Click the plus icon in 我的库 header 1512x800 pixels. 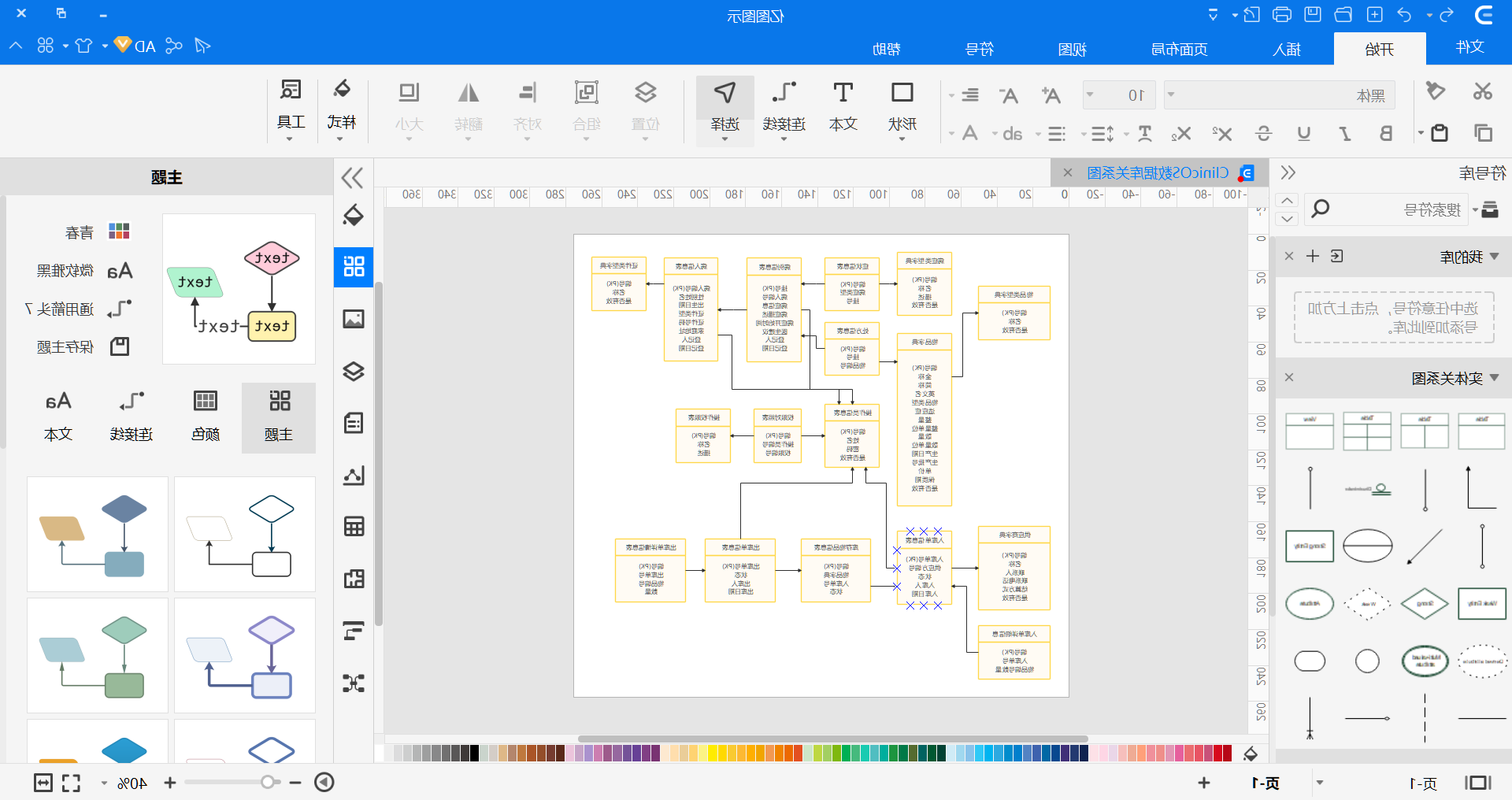pyautogui.click(x=1312, y=256)
